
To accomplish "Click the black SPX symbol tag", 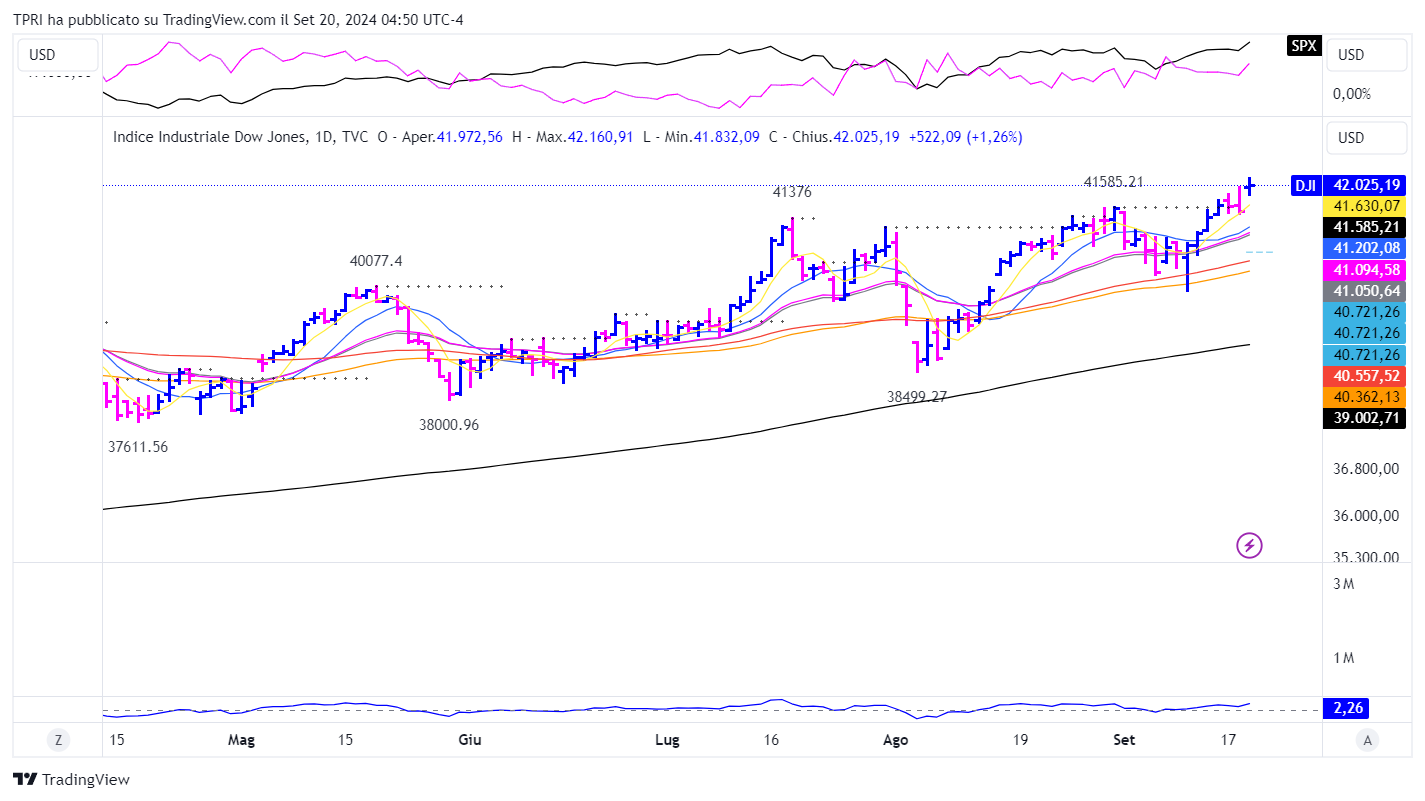I will coord(1304,45).
